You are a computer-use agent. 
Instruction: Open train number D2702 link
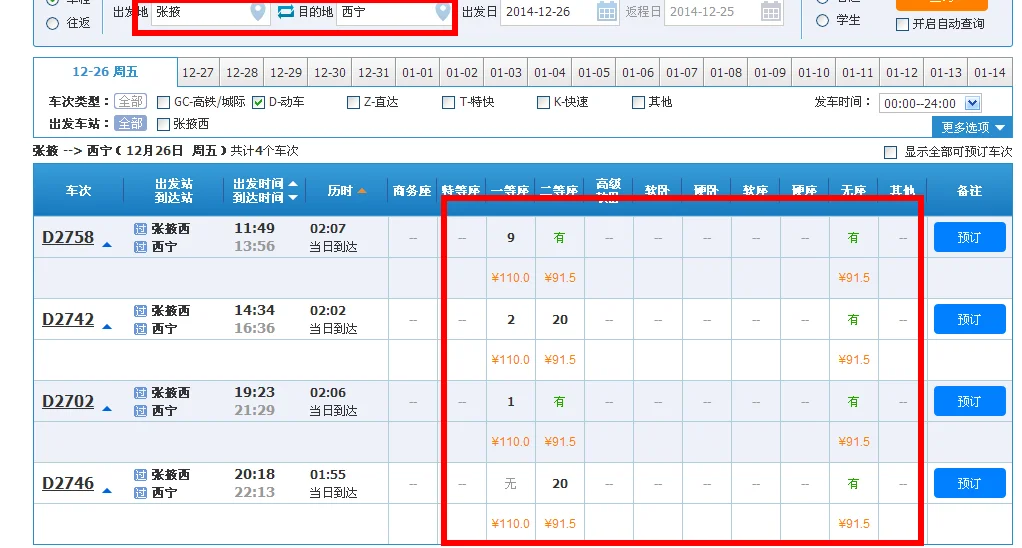pos(68,401)
